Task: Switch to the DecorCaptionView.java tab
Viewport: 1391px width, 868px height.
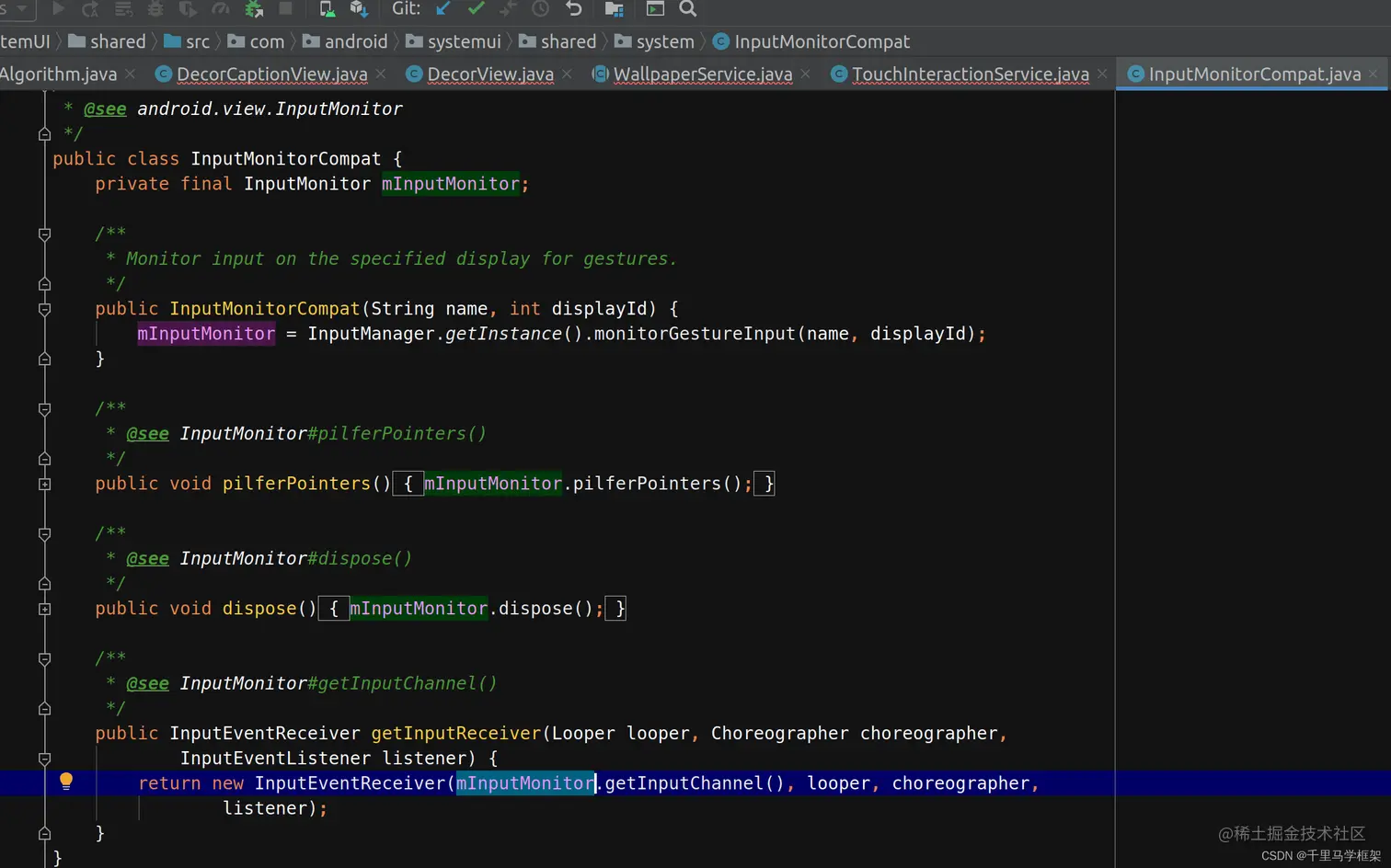Action: (271, 74)
